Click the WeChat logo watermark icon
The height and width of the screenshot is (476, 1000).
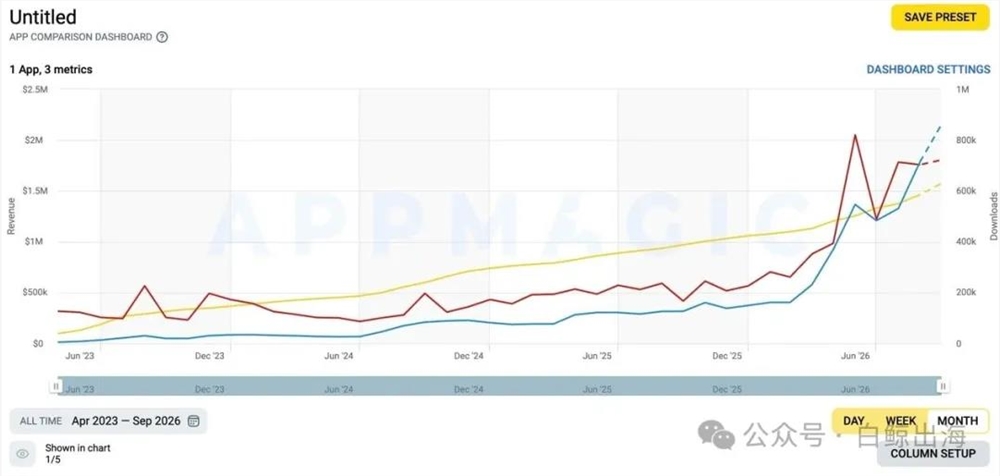716,434
